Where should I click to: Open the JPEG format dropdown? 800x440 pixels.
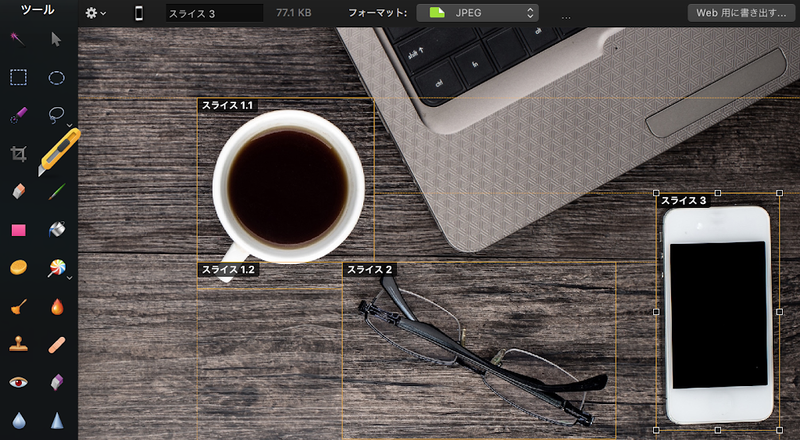477,13
